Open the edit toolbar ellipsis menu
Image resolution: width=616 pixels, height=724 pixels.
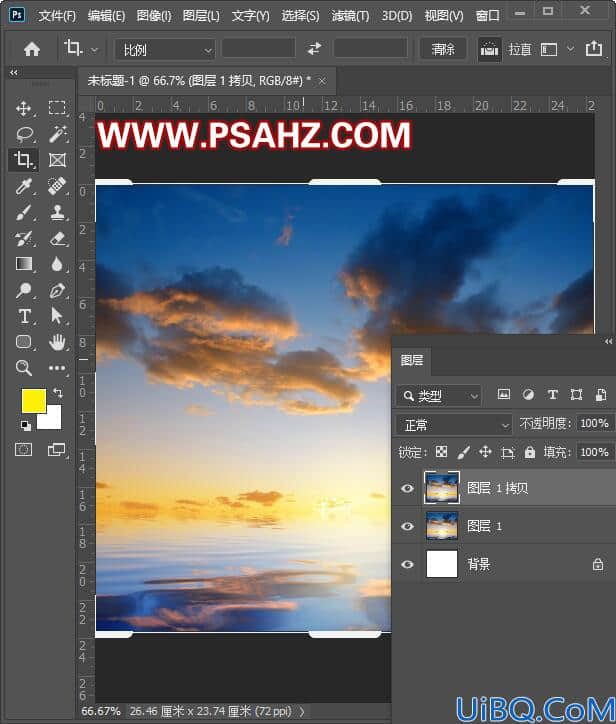click(57, 368)
